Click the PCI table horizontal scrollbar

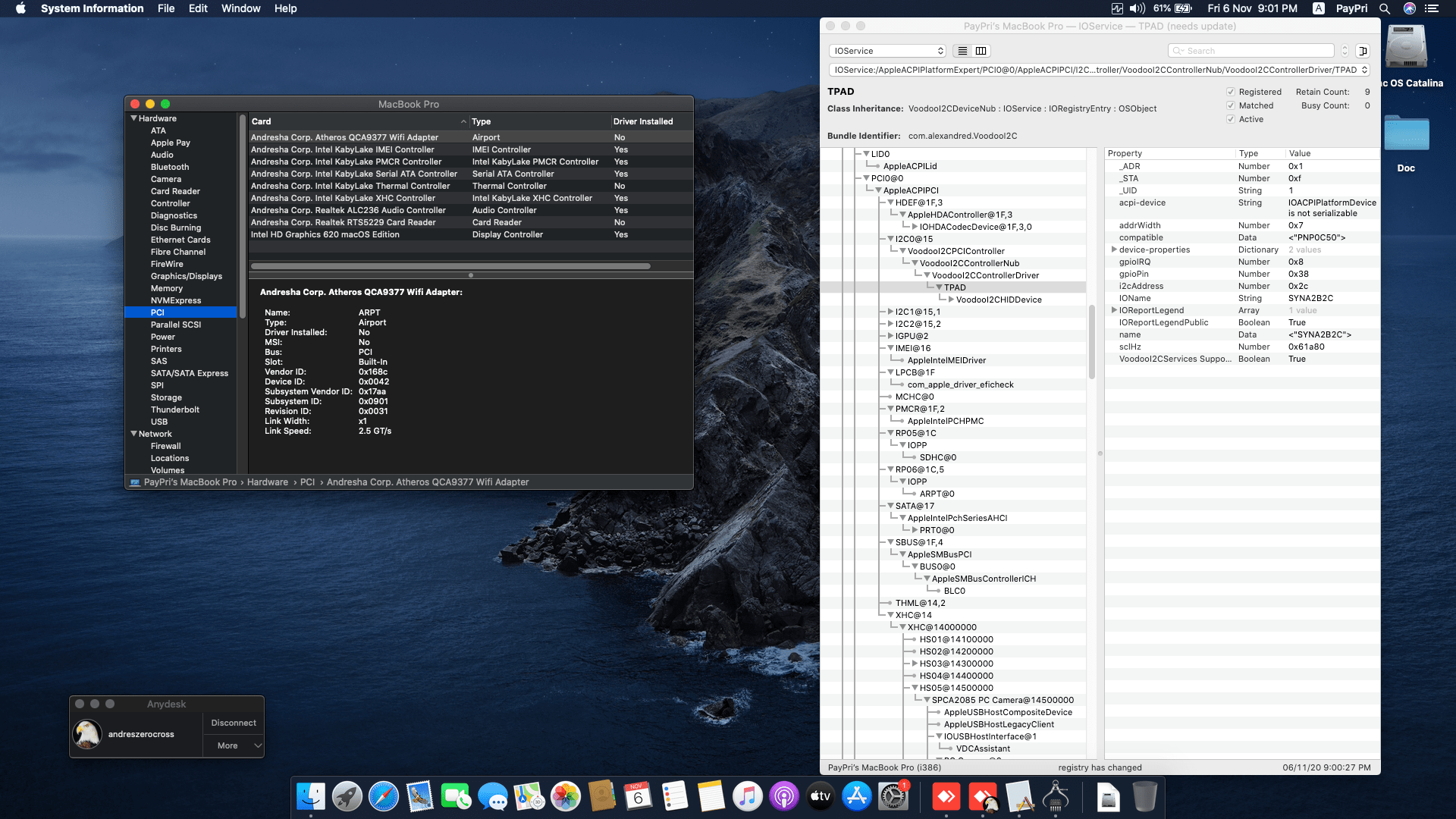(450, 266)
